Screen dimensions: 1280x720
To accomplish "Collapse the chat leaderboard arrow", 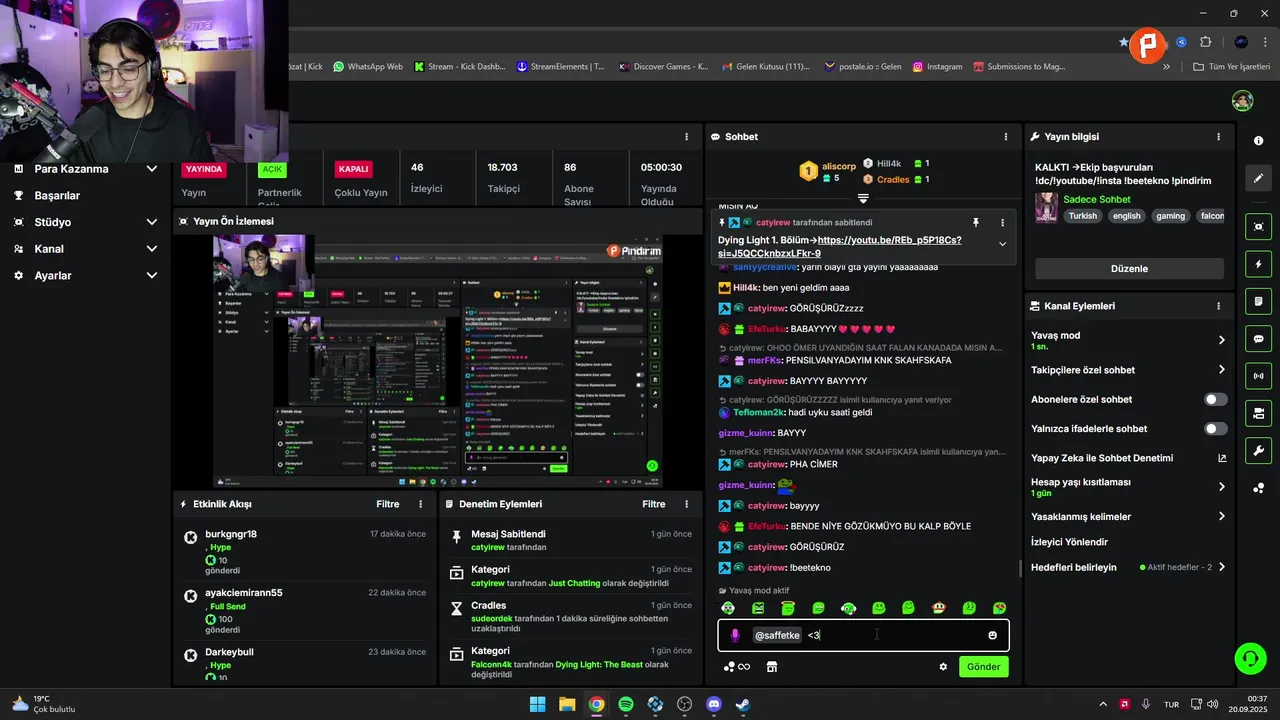I will point(863,198).
